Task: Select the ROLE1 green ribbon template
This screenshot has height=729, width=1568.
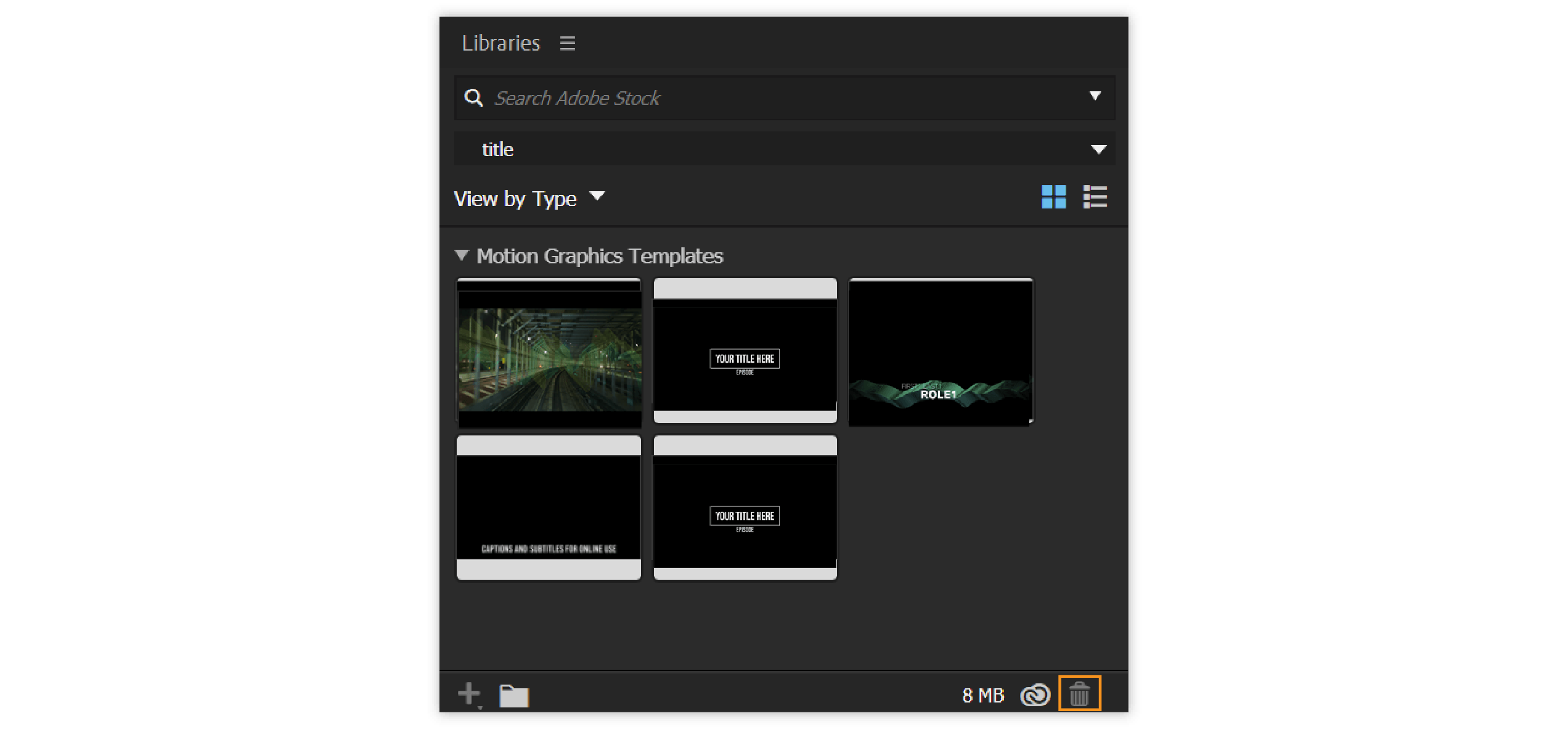Action: point(941,352)
